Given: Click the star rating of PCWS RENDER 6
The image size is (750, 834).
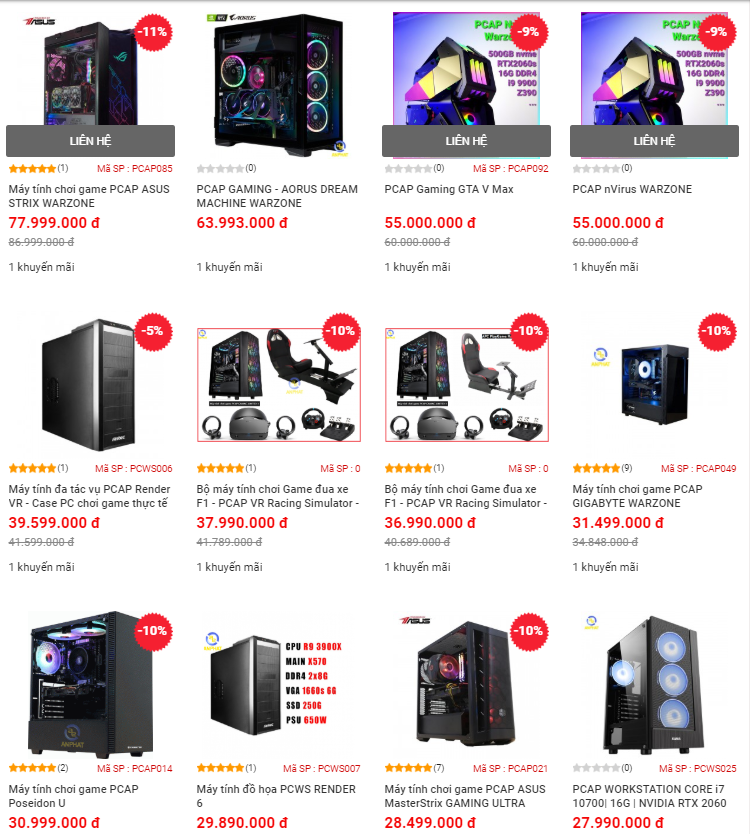Looking at the screenshot, I should tap(220, 768).
